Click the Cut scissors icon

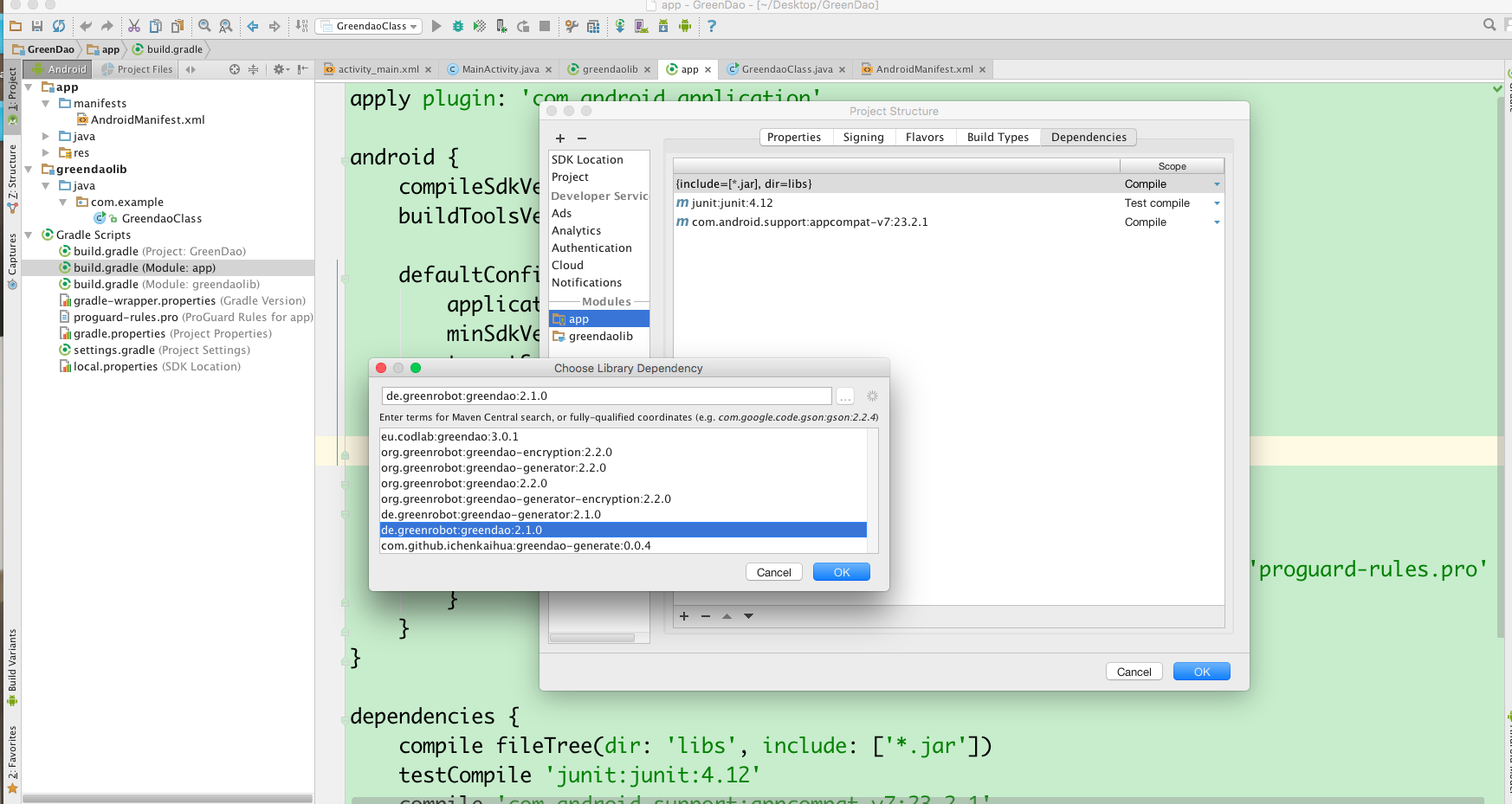[134, 26]
